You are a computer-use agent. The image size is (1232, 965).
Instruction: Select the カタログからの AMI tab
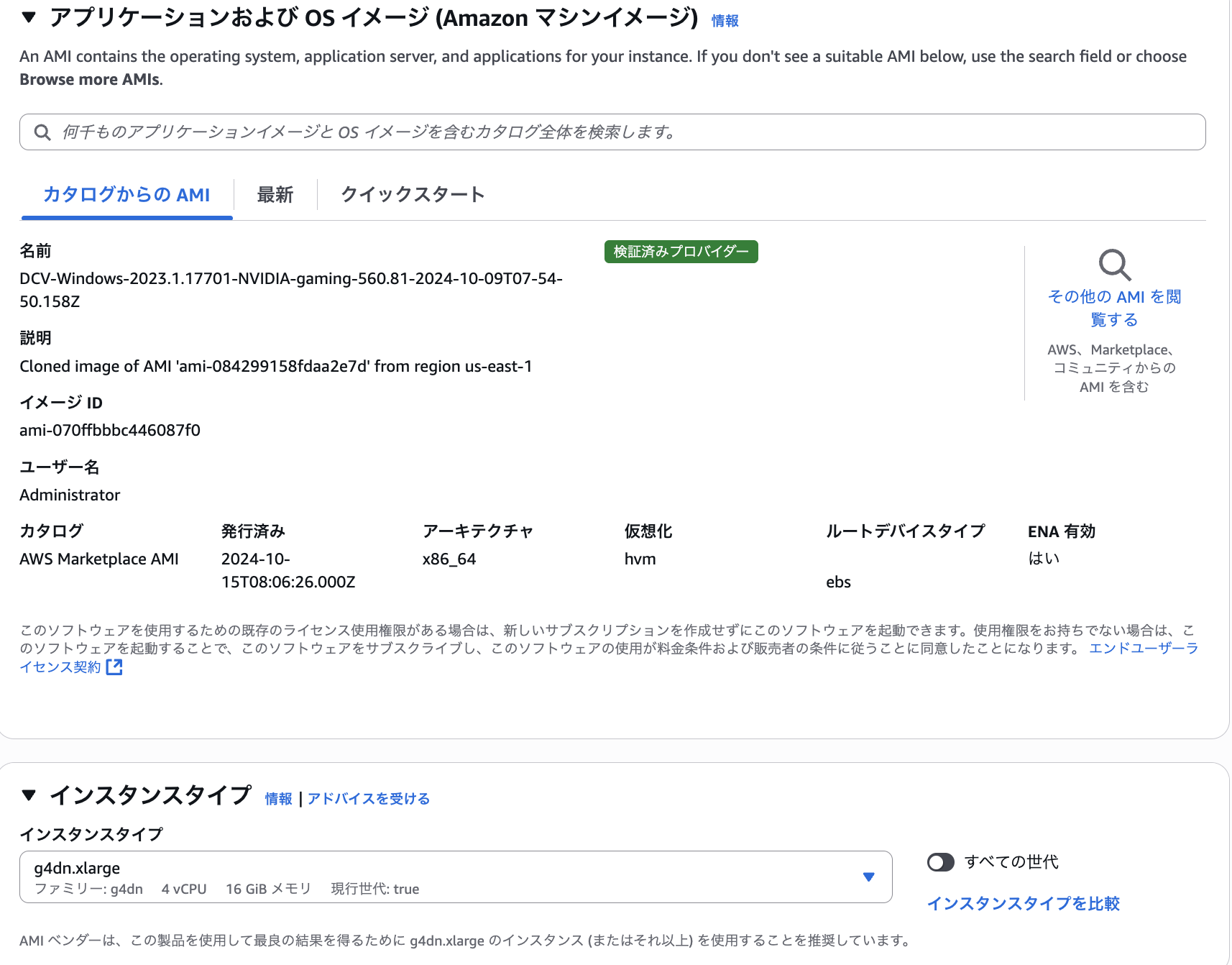127,195
